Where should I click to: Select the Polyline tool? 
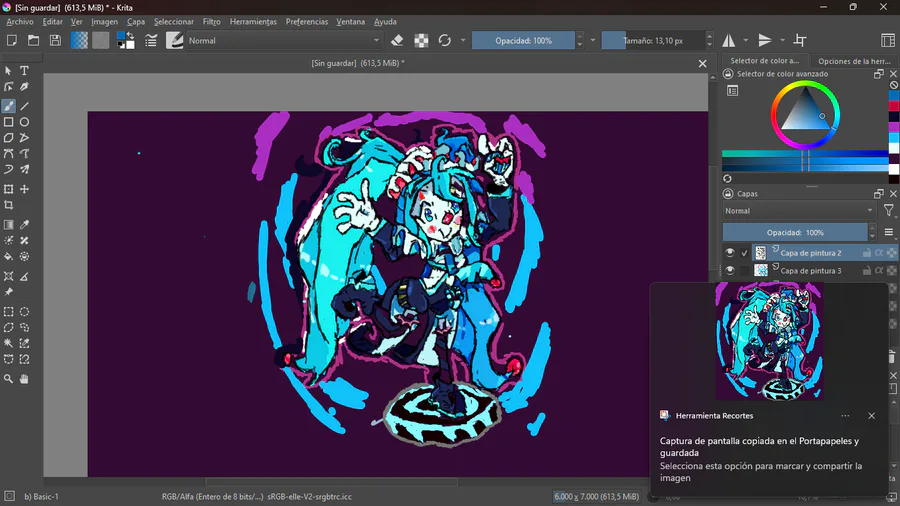[x=24, y=138]
